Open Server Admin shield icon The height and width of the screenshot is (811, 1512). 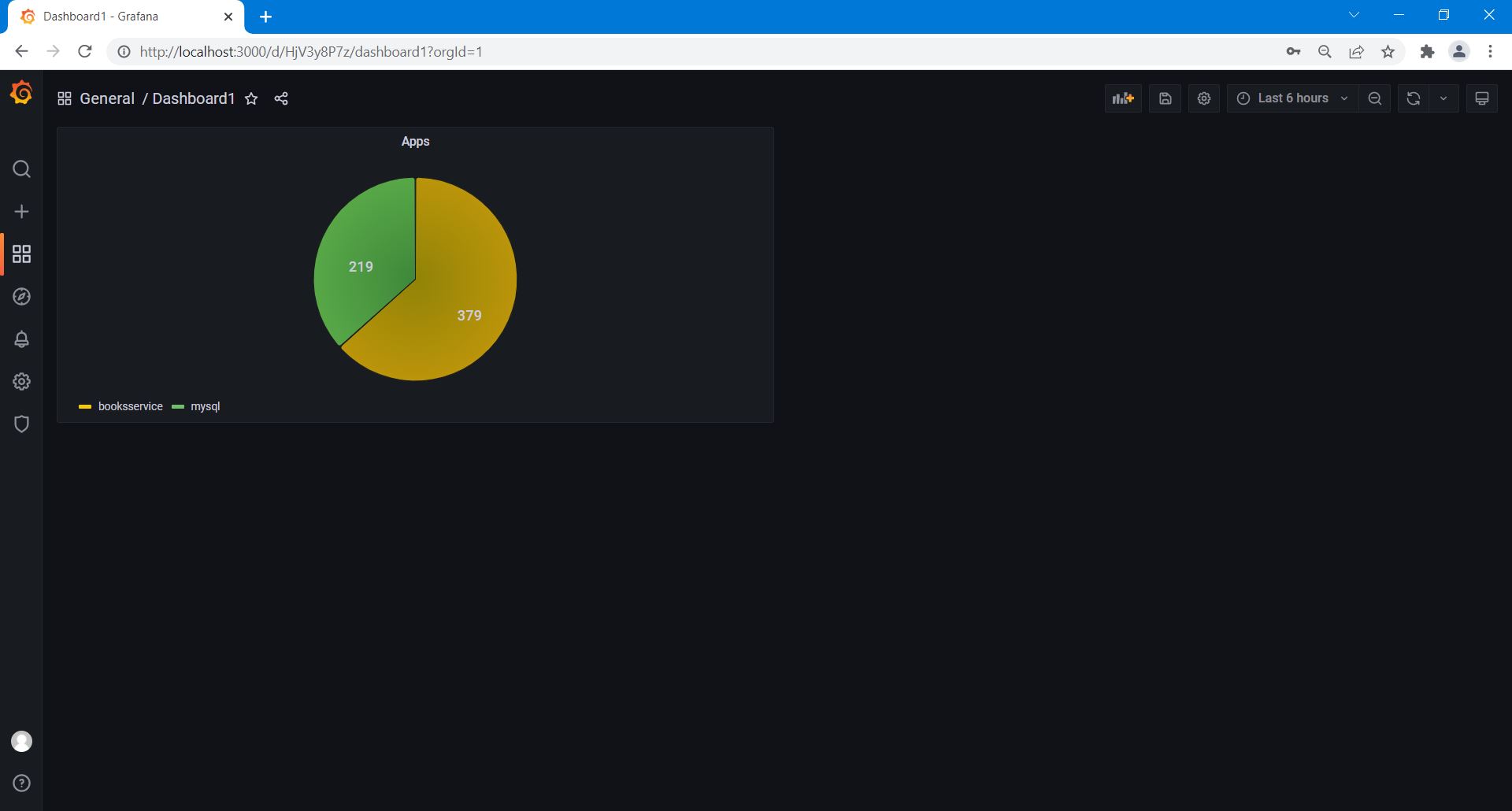(x=21, y=424)
